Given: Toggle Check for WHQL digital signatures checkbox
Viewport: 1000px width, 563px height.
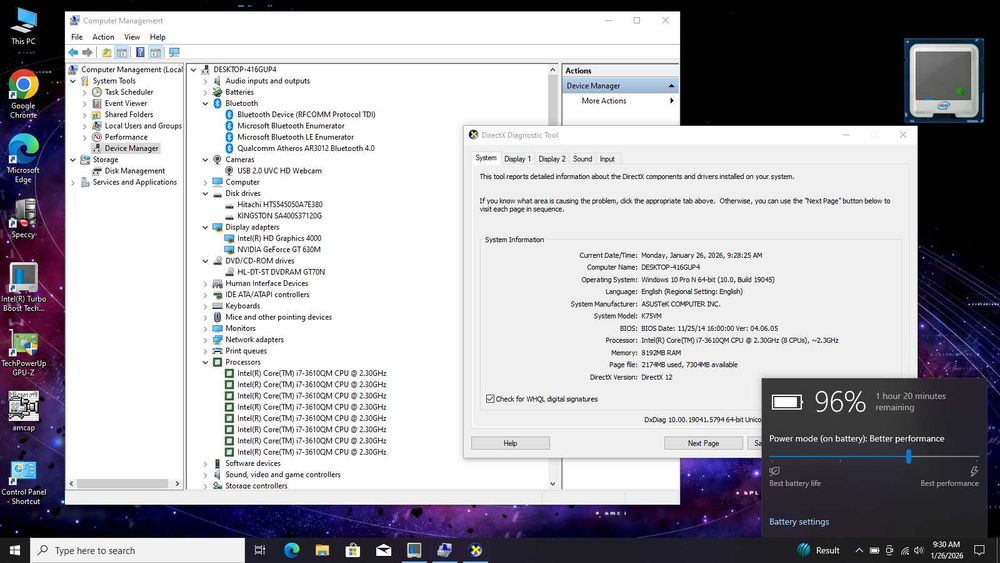Looking at the screenshot, I should click(x=490, y=399).
